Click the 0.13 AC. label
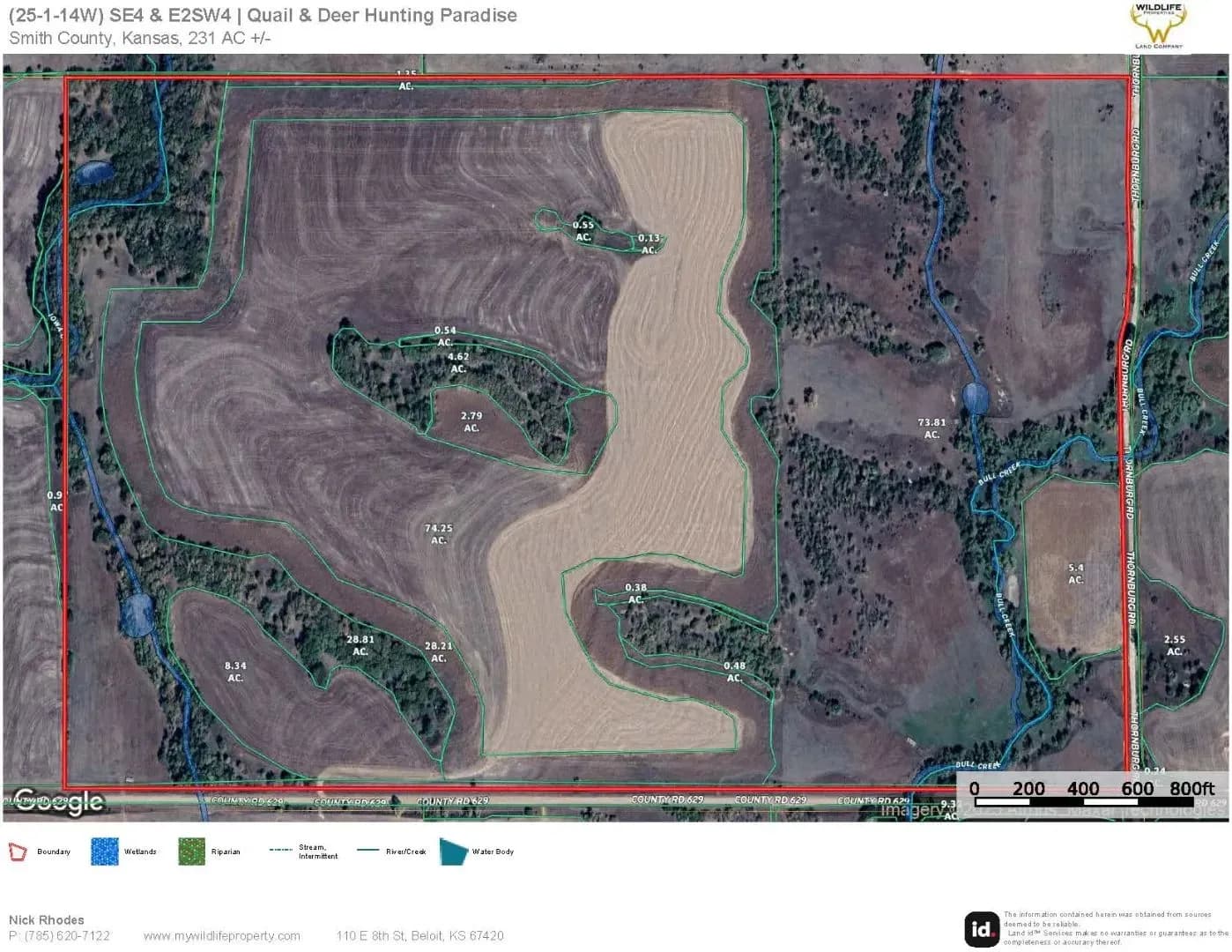This screenshot has height=952, width=1232. (x=649, y=244)
